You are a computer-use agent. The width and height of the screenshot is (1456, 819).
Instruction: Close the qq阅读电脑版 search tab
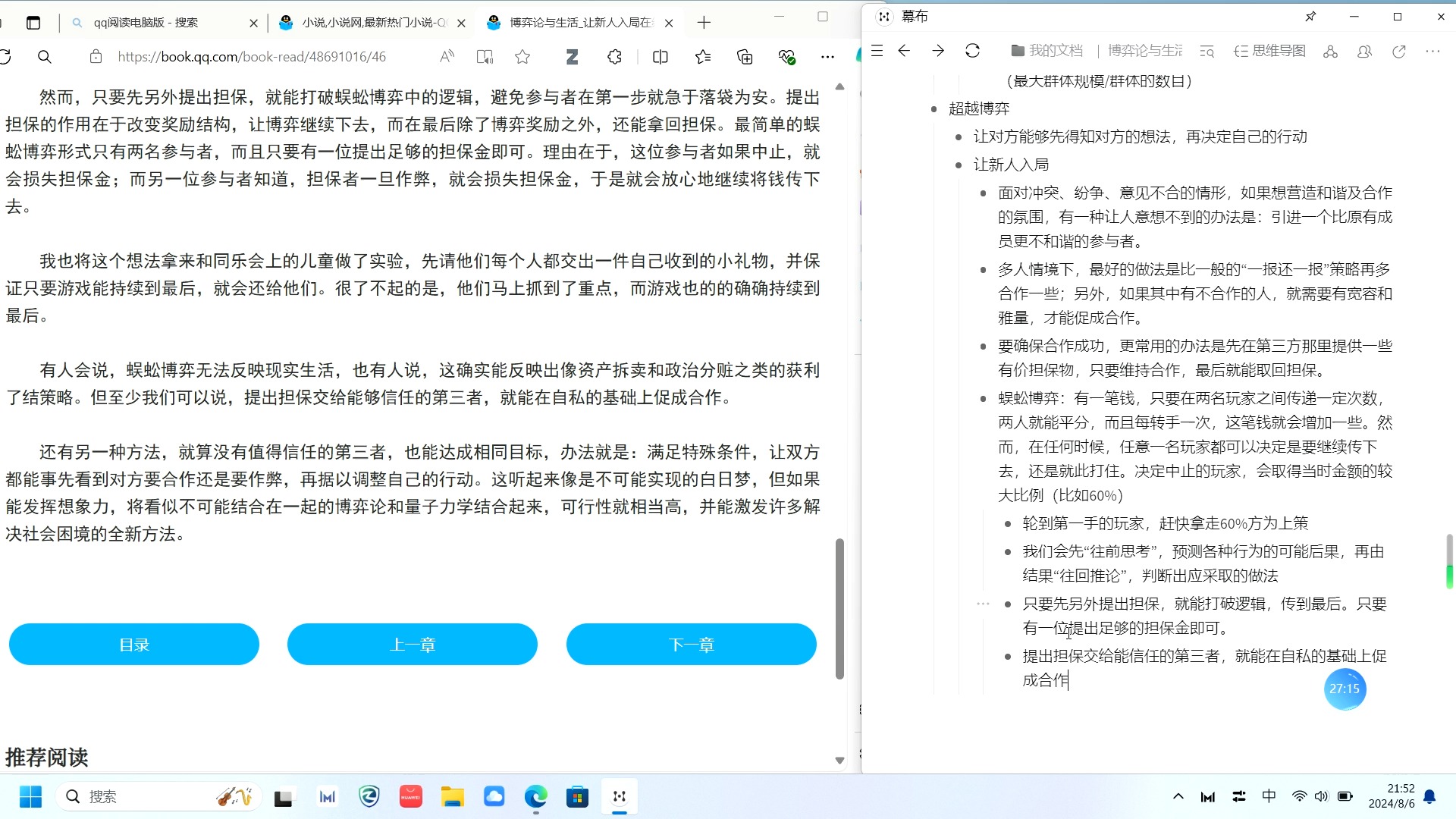[x=253, y=24]
